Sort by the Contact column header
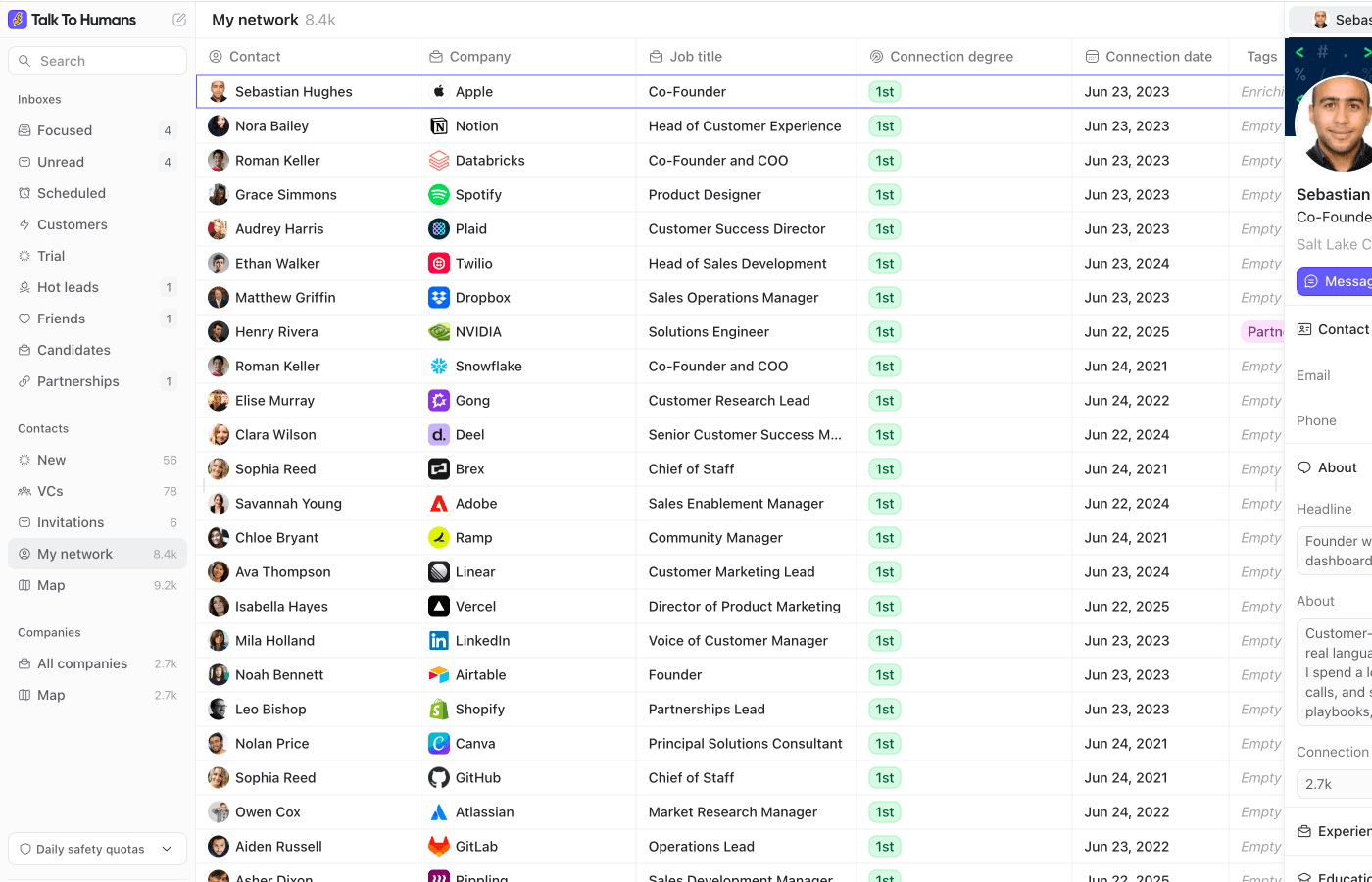This screenshot has height=882, width=1372. point(306,57)
